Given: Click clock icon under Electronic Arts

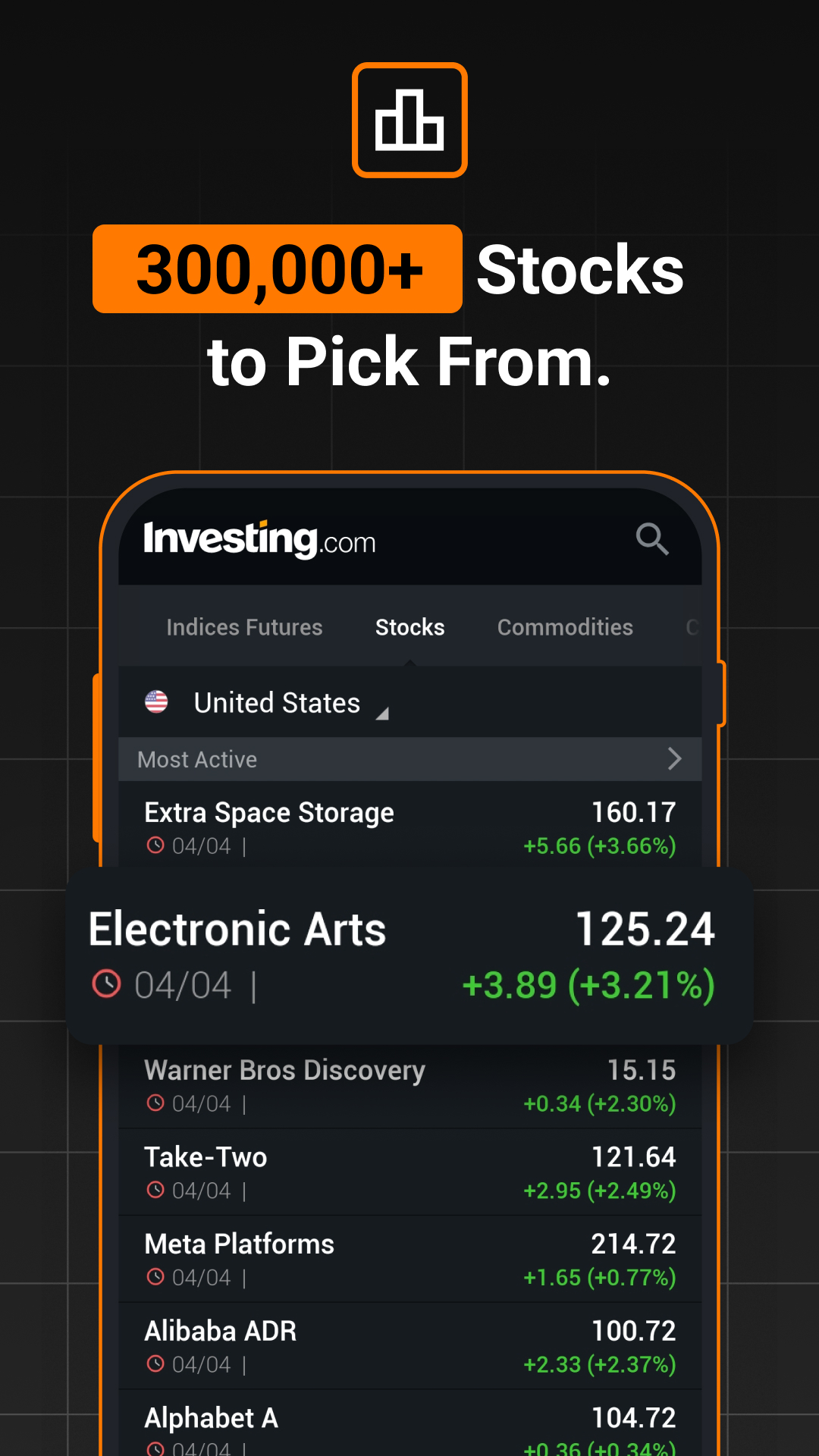Looking at the screenshot, I should pyautogui.click(x=106, y=984).
